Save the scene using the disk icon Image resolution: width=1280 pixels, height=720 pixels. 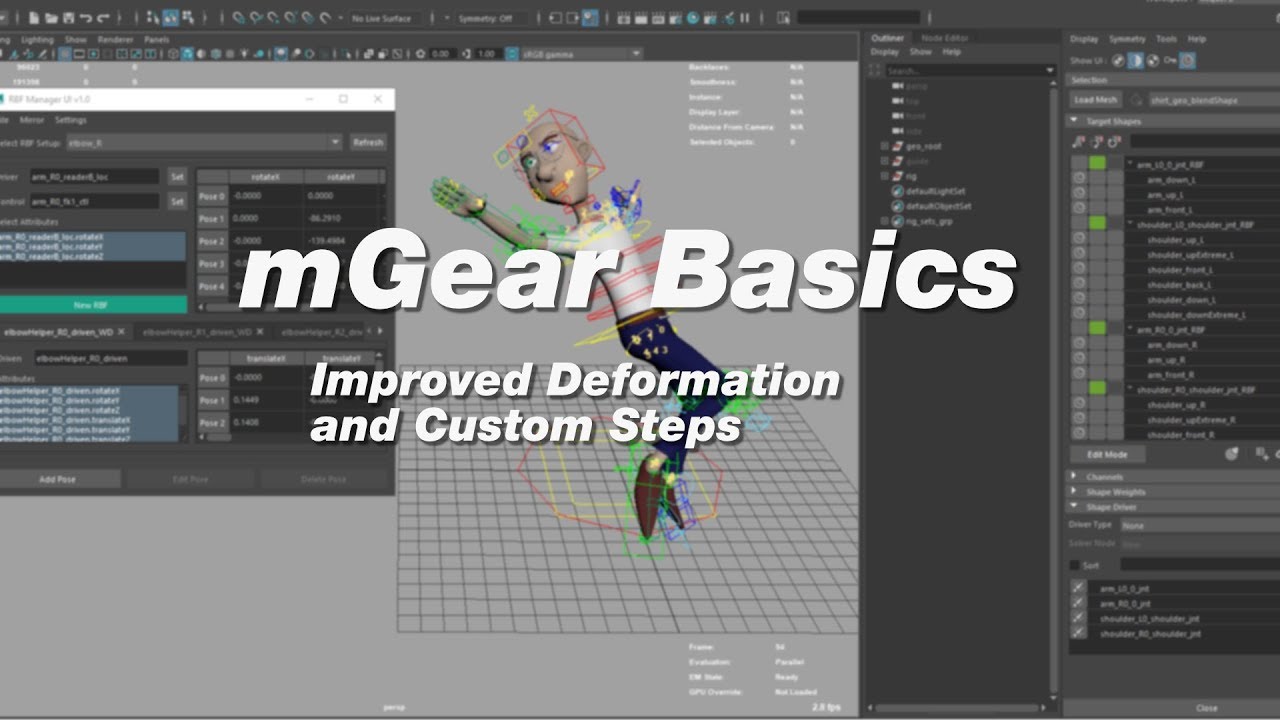click(x=68, y=18)
